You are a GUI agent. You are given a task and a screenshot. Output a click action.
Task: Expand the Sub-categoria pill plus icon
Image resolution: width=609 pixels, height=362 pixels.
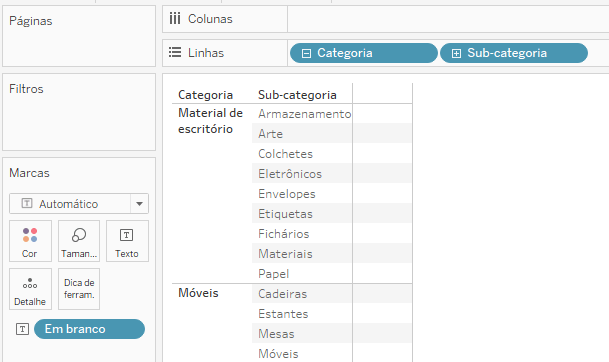point(456,53)
